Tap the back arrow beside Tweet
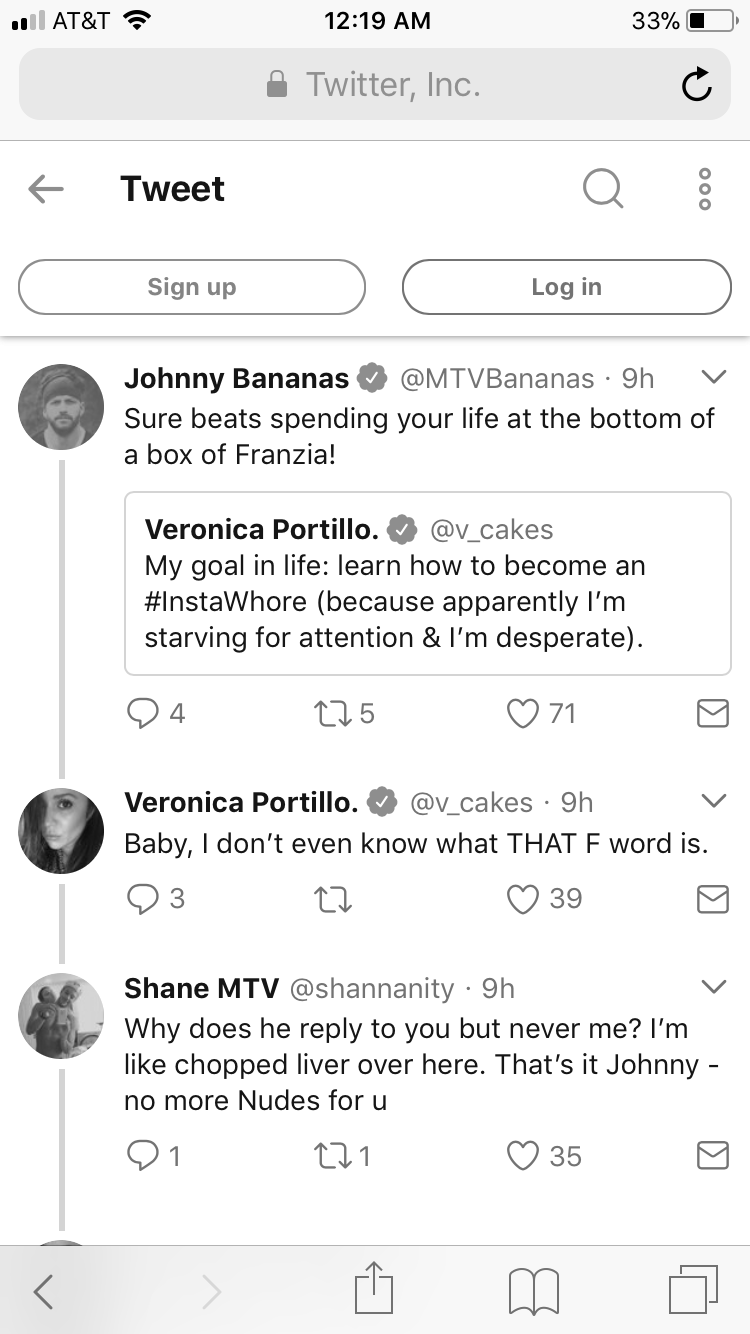Image resolution: width=750 pixels, height=1334 pixels. coord(46,189)
